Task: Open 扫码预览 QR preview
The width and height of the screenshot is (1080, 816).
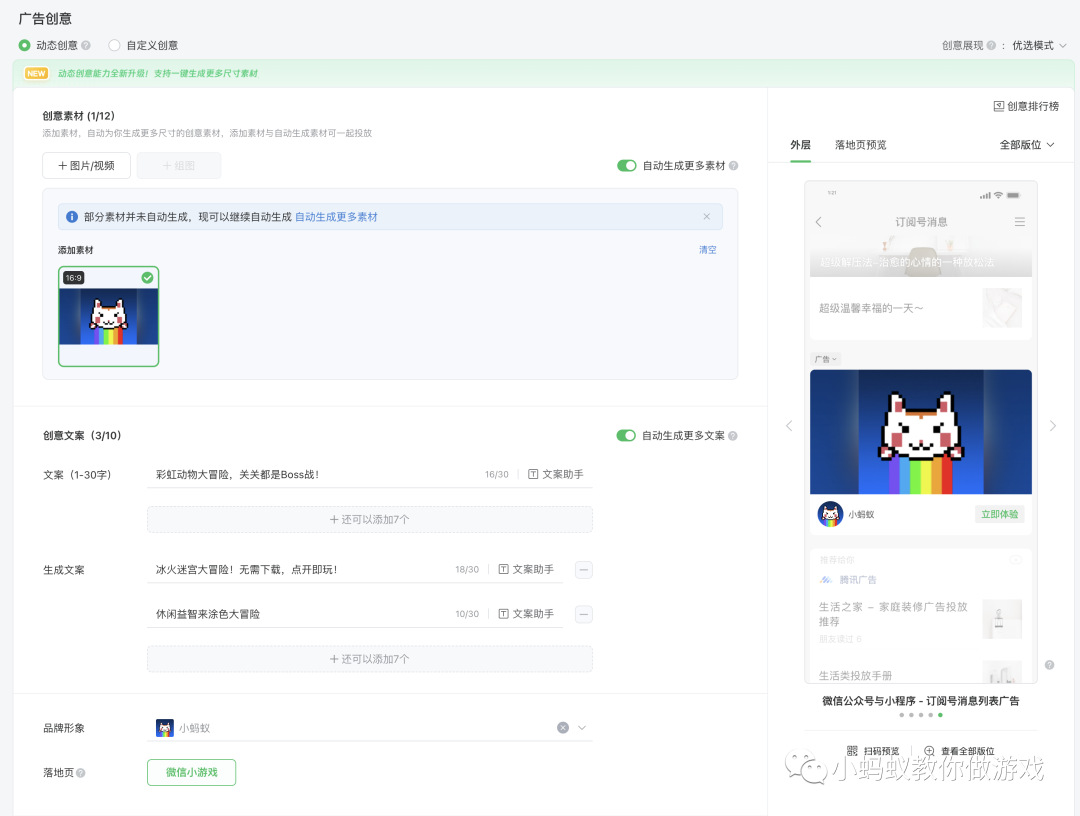Action: pos(873,751)
